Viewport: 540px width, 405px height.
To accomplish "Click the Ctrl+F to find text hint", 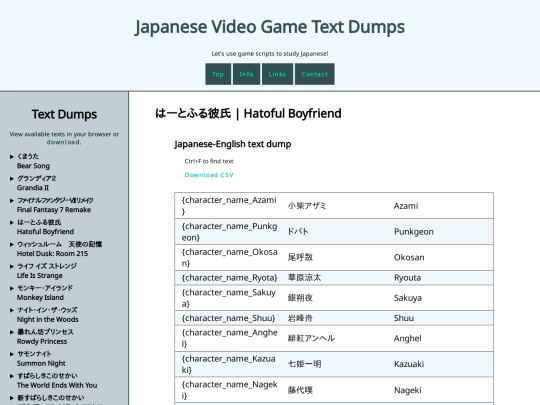I will pyautogui.click(x=209, y=161).
